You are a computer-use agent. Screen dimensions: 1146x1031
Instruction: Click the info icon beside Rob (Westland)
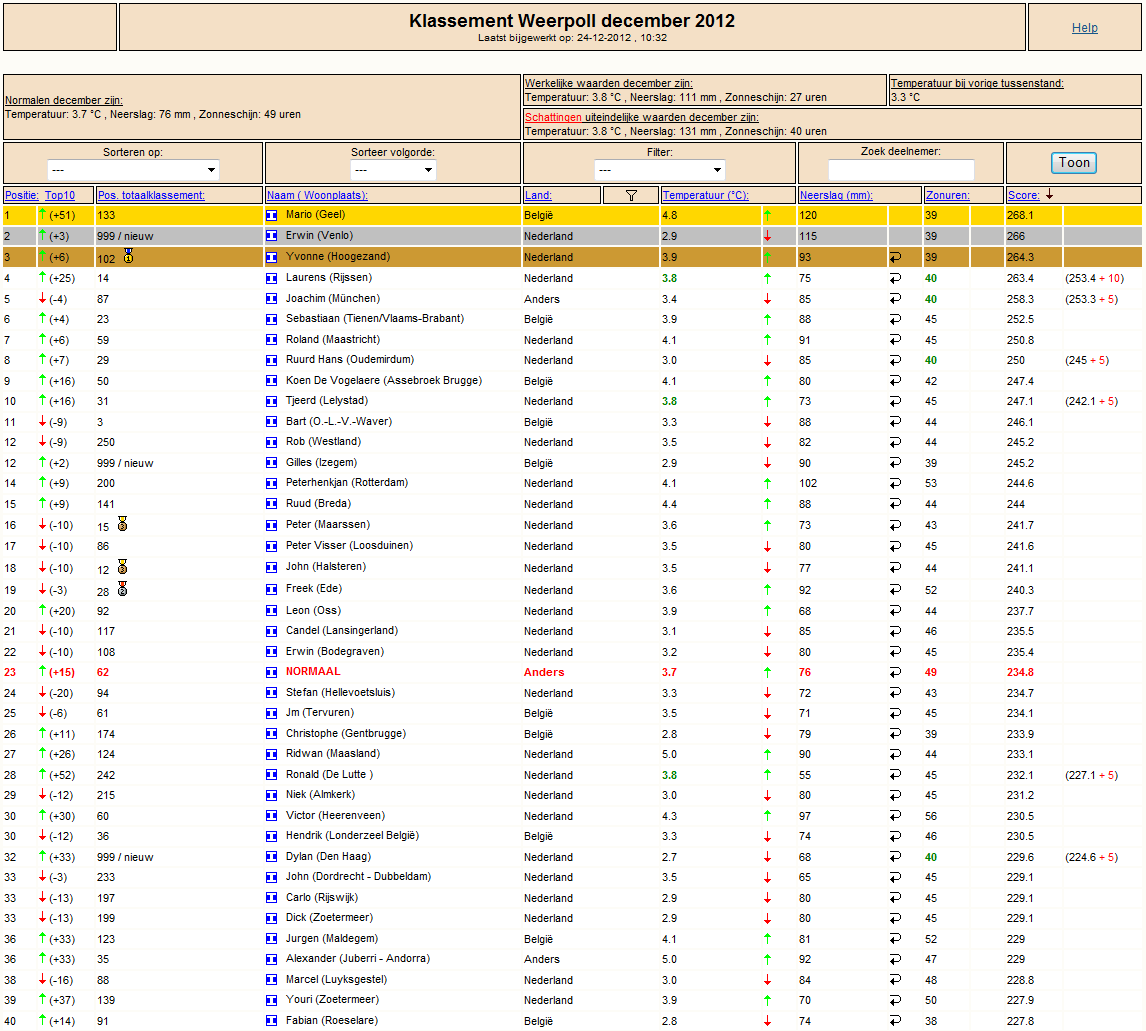click(271, 442)
